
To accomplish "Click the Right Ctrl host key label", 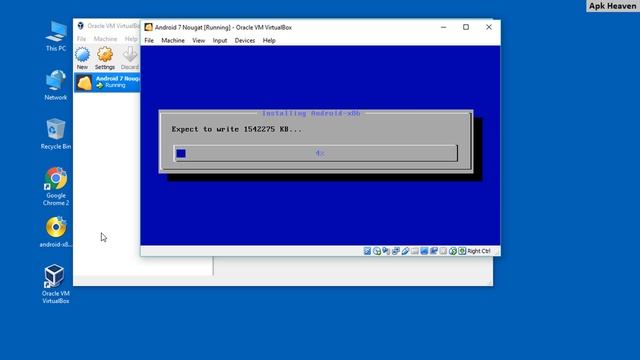I will point(479,251).
